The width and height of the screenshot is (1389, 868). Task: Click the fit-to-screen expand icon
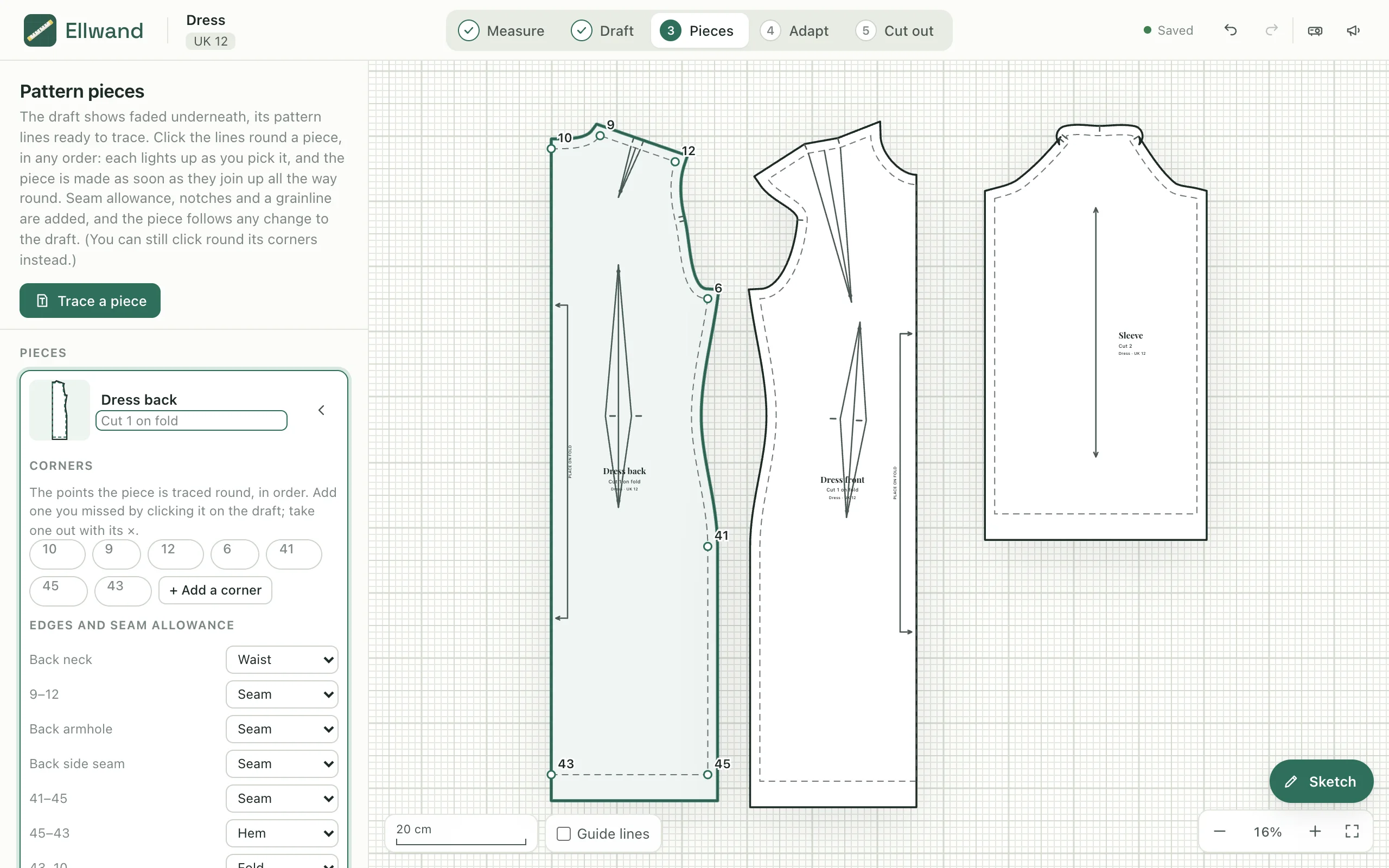[1352, 831]
